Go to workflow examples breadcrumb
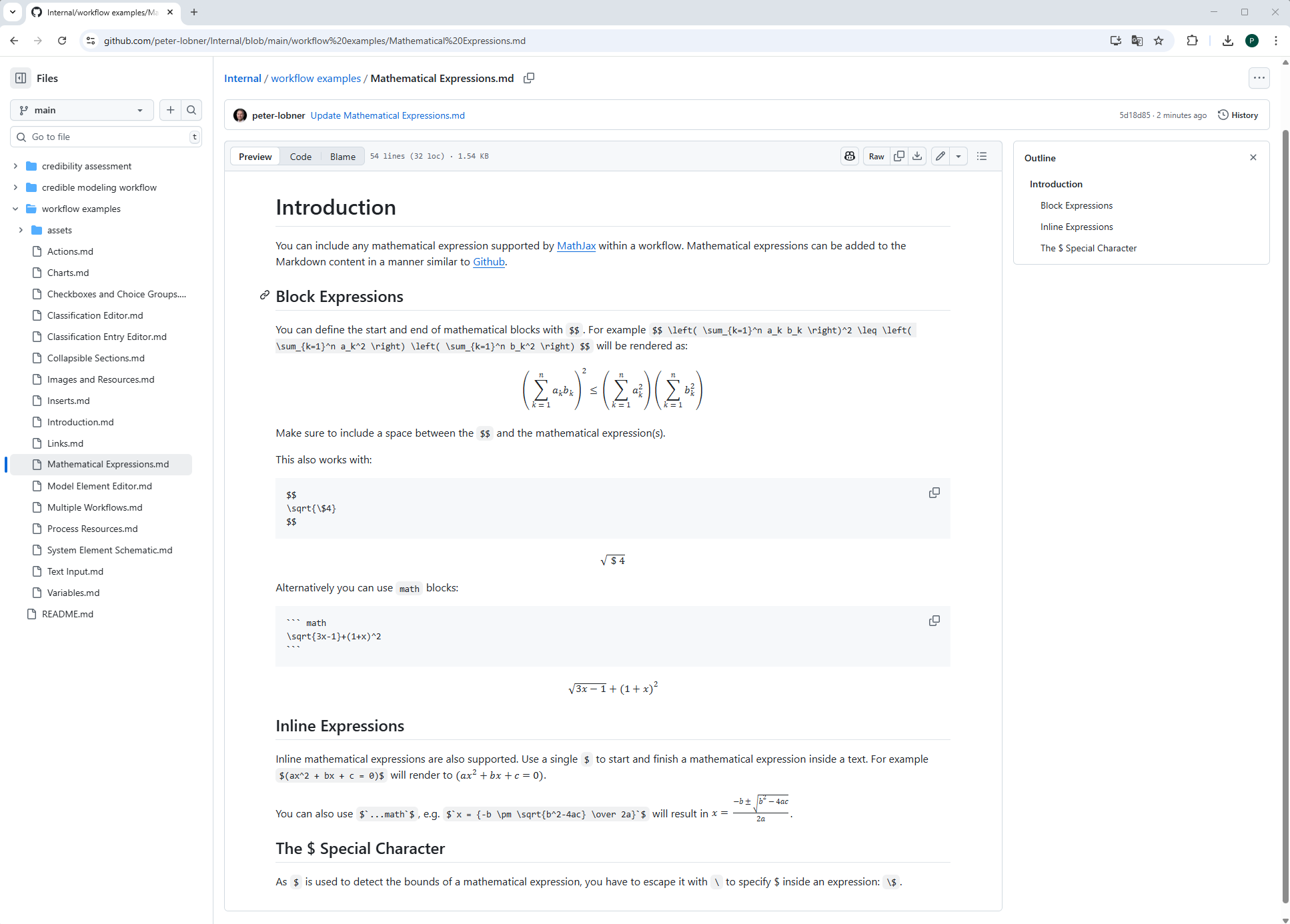The width and height of the screenshot is (1290, 924). [315, 78]
